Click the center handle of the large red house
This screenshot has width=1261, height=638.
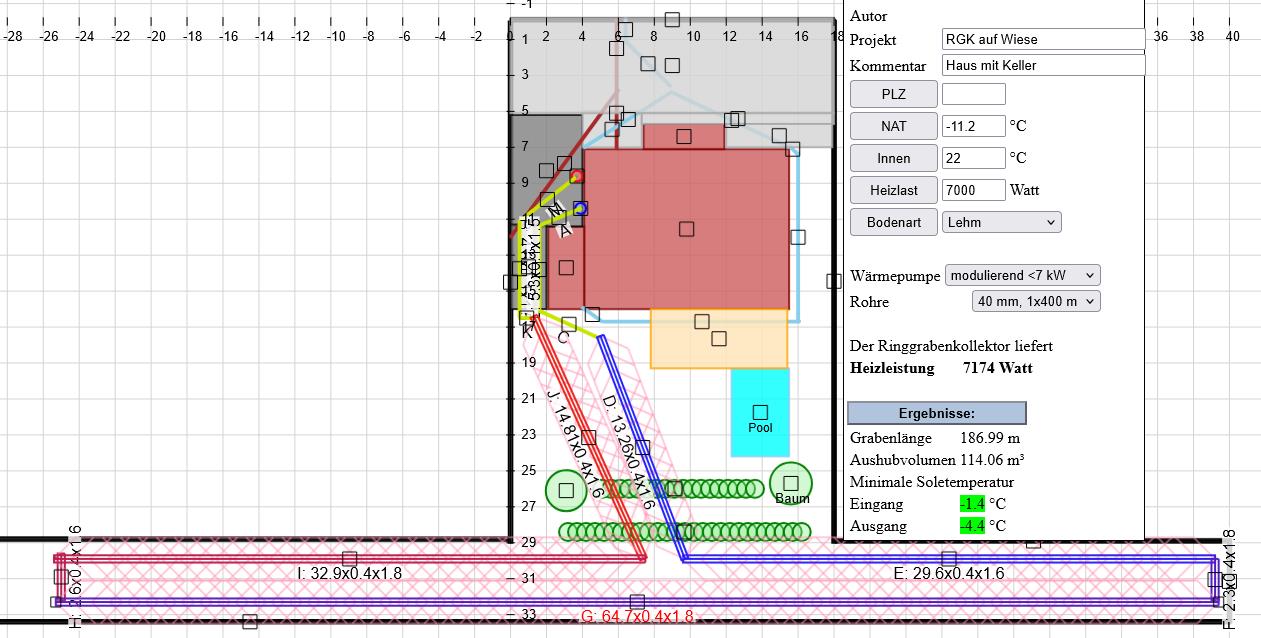click(x=686, y=229)
